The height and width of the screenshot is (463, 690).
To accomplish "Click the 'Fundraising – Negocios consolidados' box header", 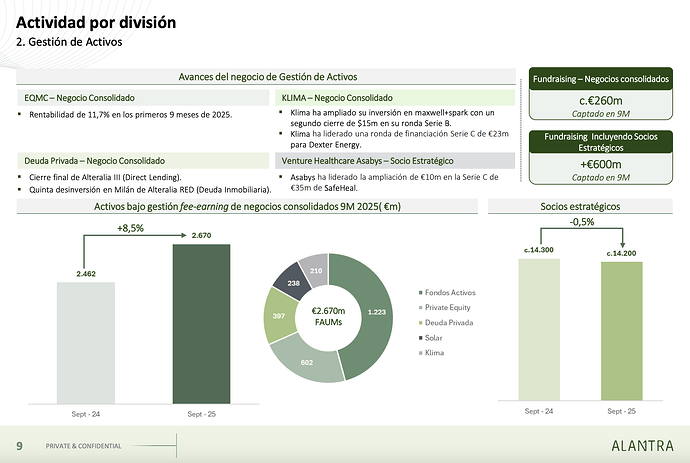I will tap(601, 79).
